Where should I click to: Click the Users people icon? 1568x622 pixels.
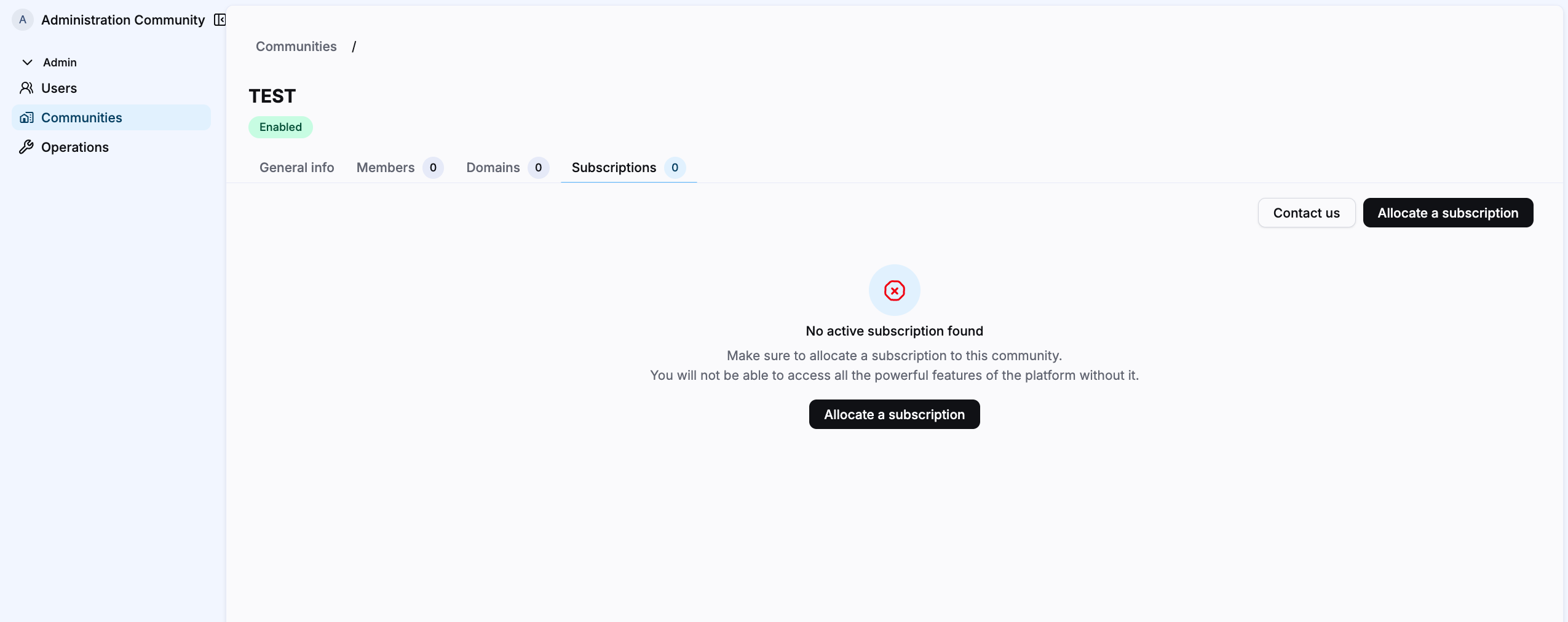pyautogui.click(x=26, y=88)
